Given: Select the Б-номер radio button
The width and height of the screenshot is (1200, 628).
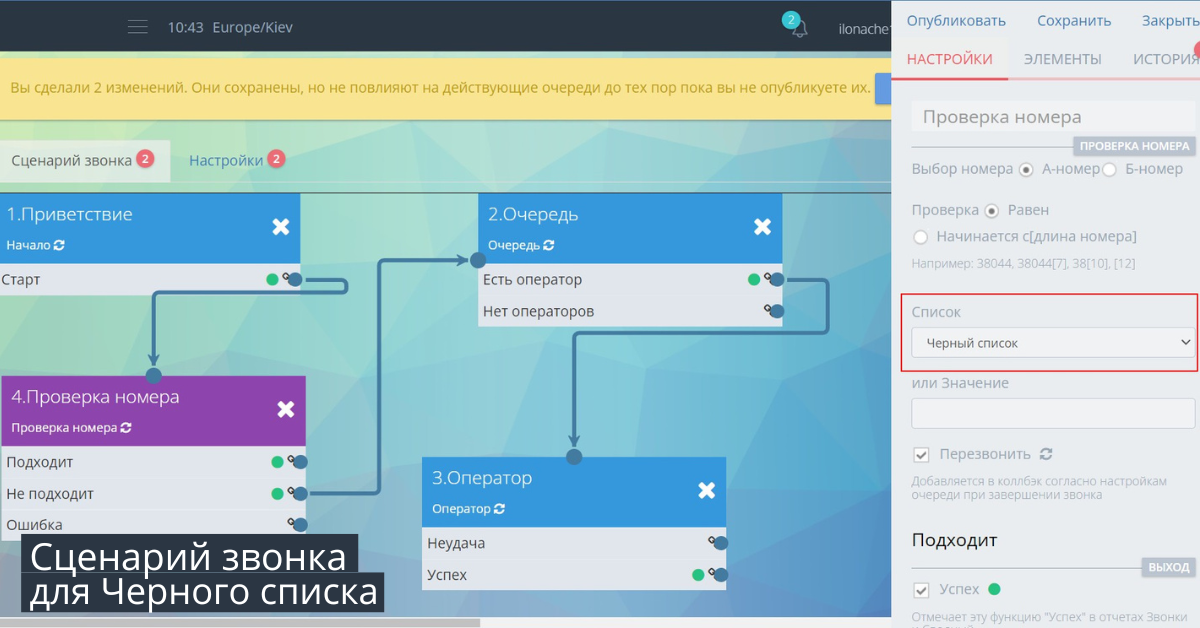Looking at the screenshot, I should [1109, 170].
